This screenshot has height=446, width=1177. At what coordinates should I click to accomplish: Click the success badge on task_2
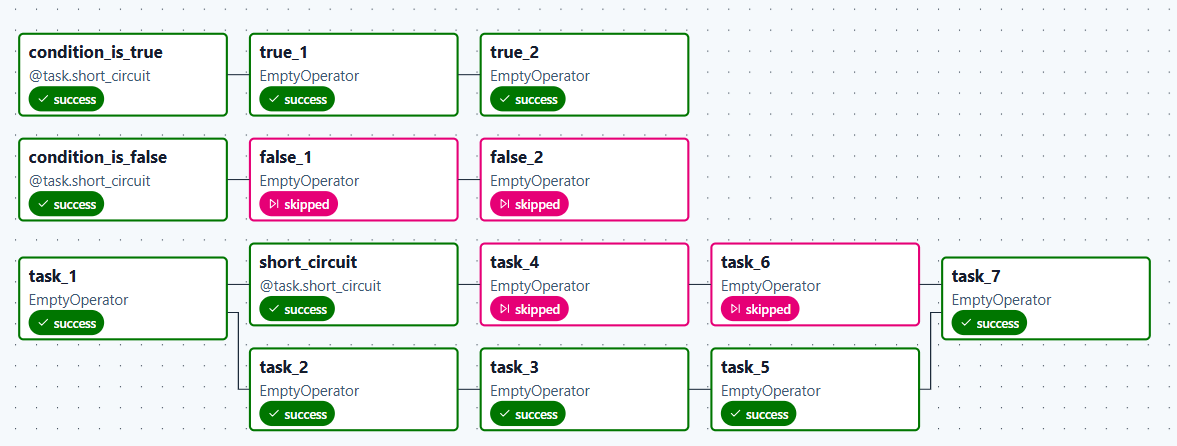pos(297,414)
